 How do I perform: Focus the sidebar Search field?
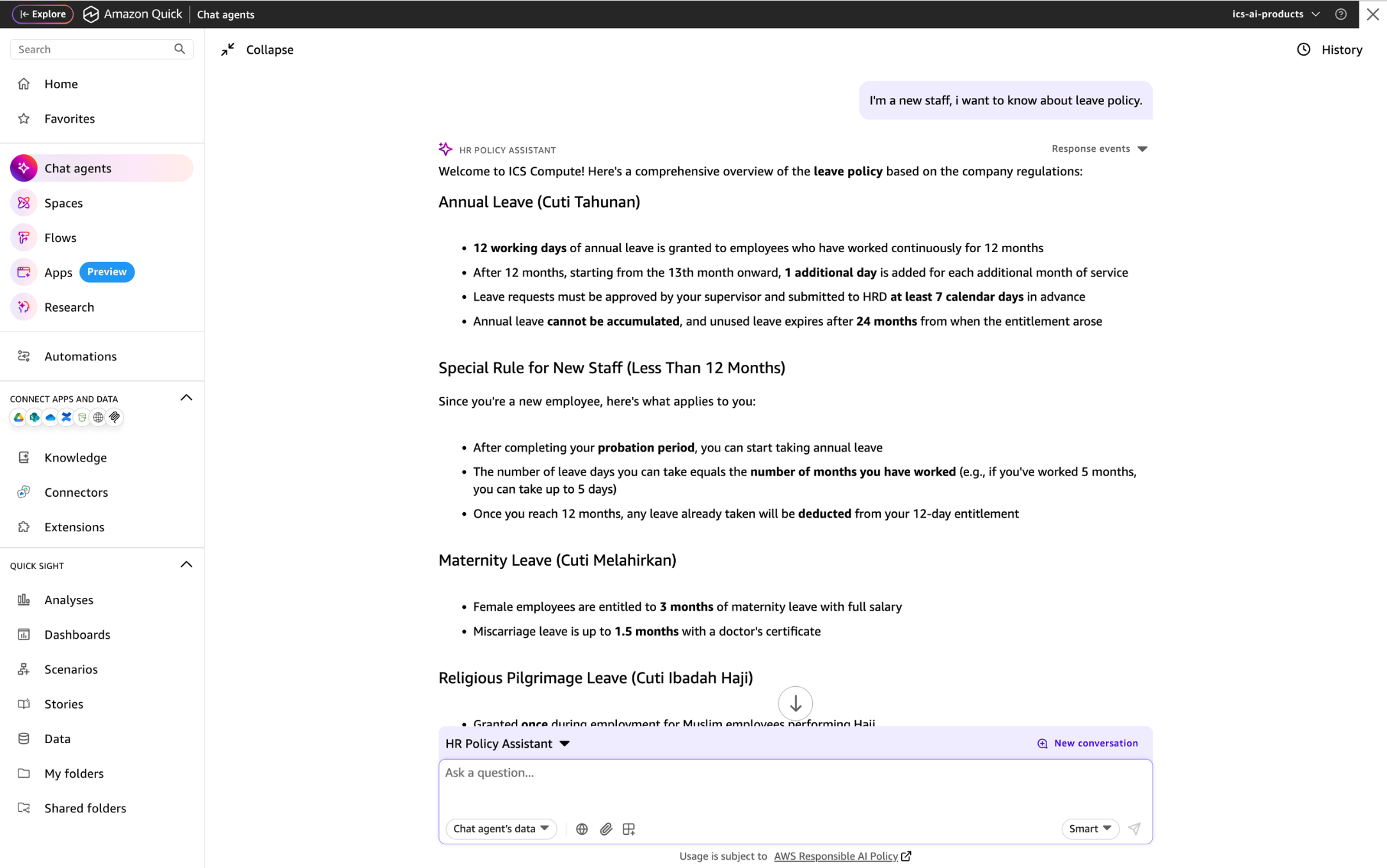102,49
